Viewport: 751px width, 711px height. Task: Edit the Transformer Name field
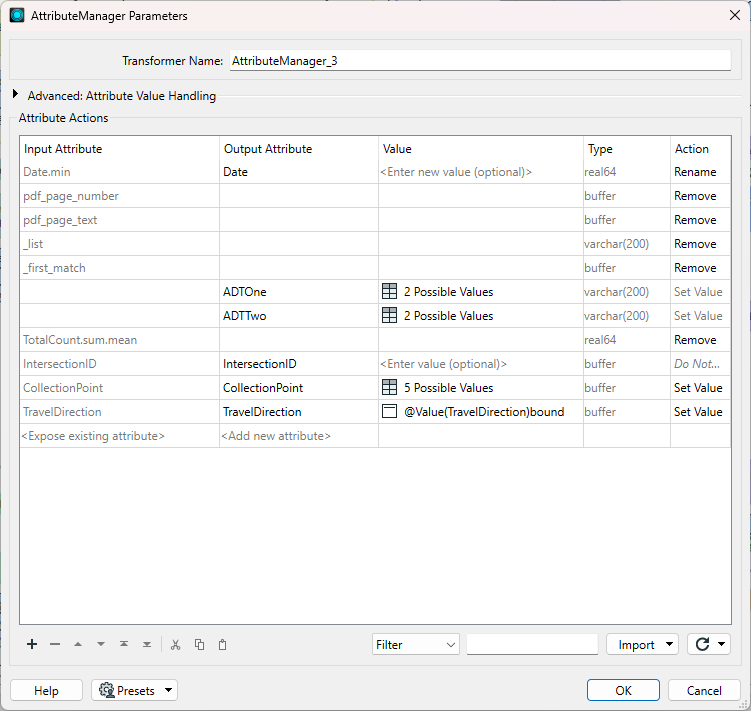click(480, 61)
